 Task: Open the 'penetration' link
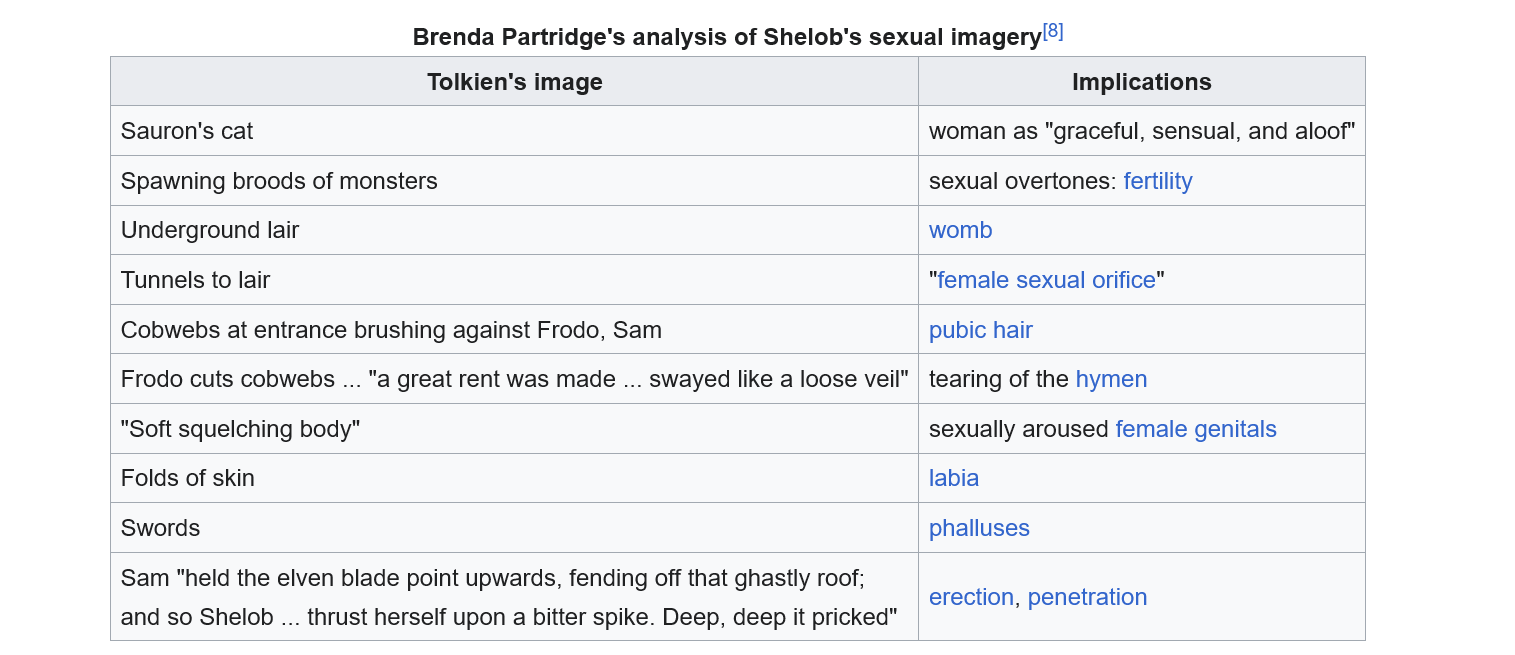tap(1087, 597)
